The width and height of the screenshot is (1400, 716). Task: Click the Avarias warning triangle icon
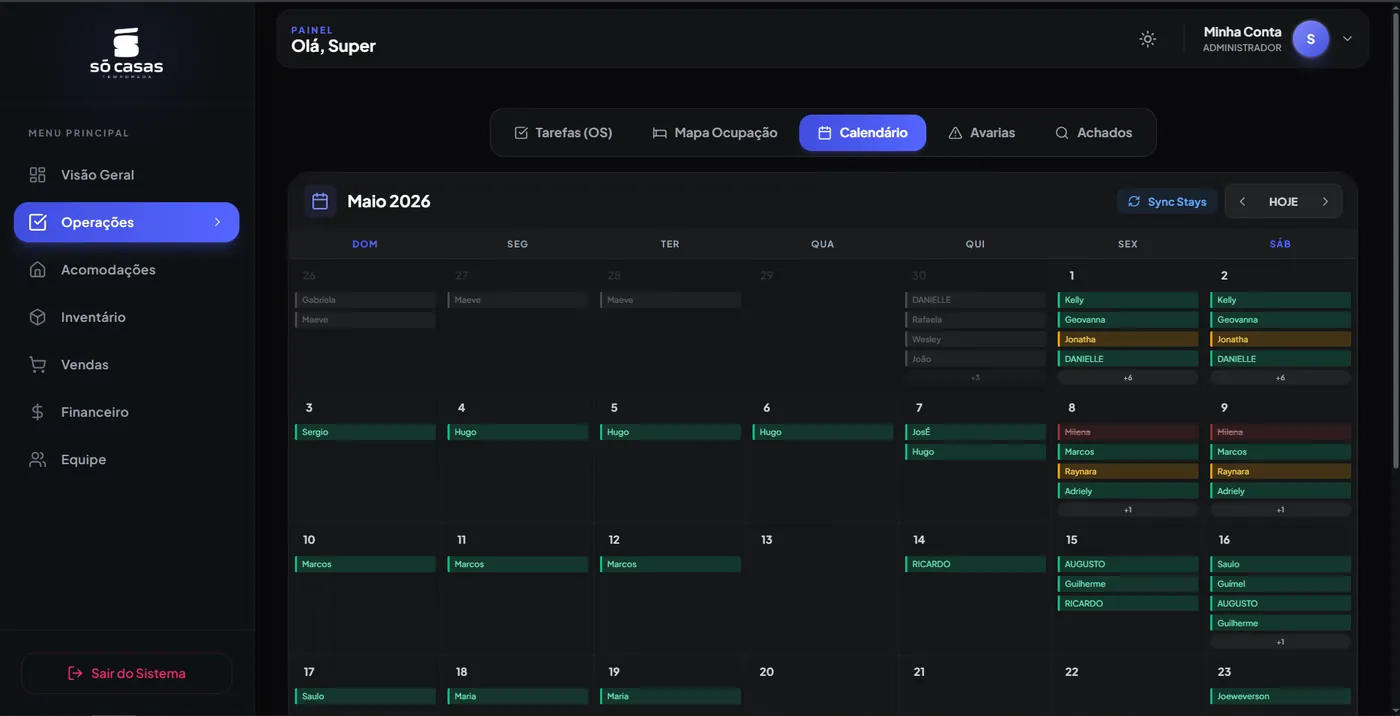point(955,133)
